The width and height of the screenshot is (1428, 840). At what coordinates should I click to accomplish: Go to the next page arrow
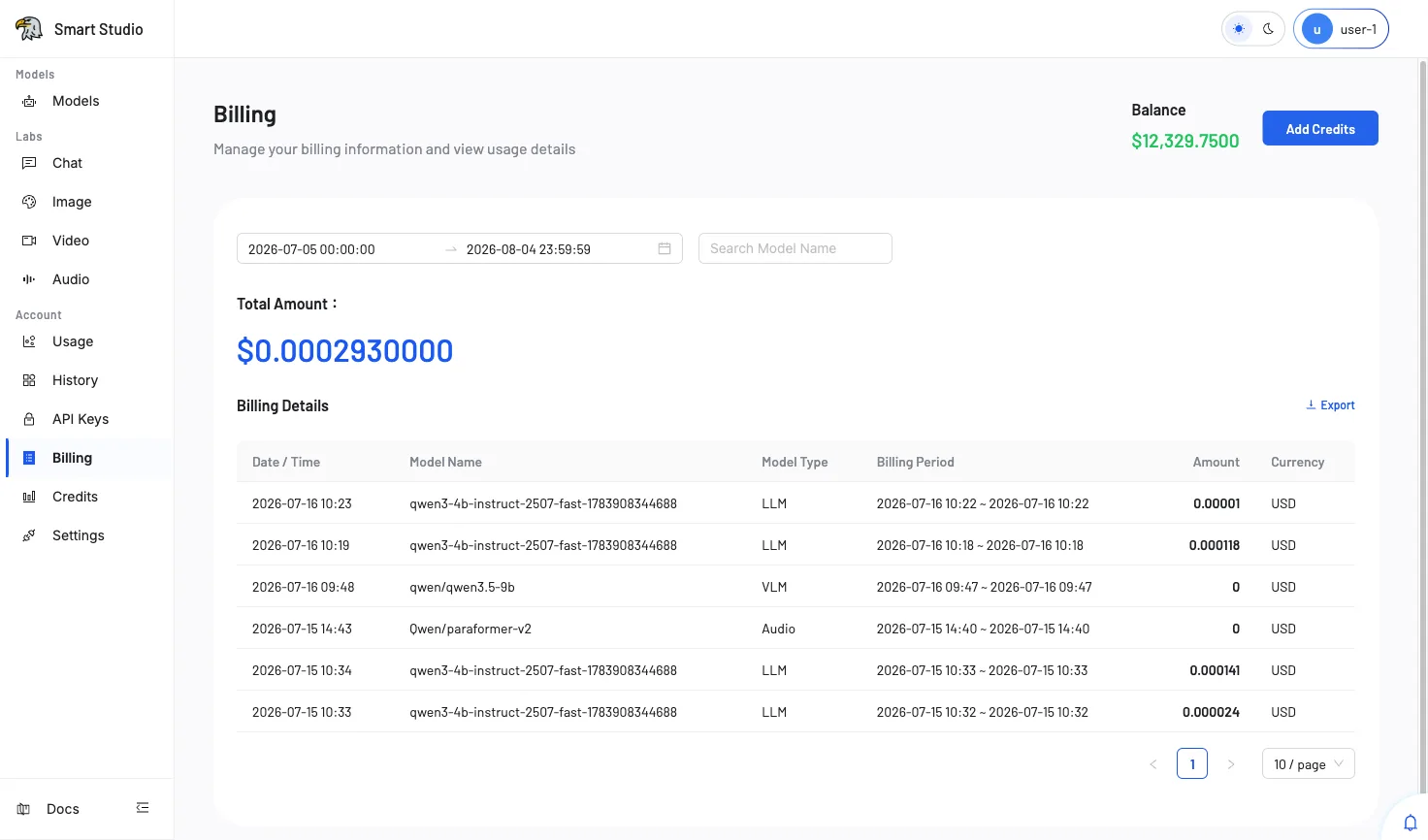[1231, 764]
